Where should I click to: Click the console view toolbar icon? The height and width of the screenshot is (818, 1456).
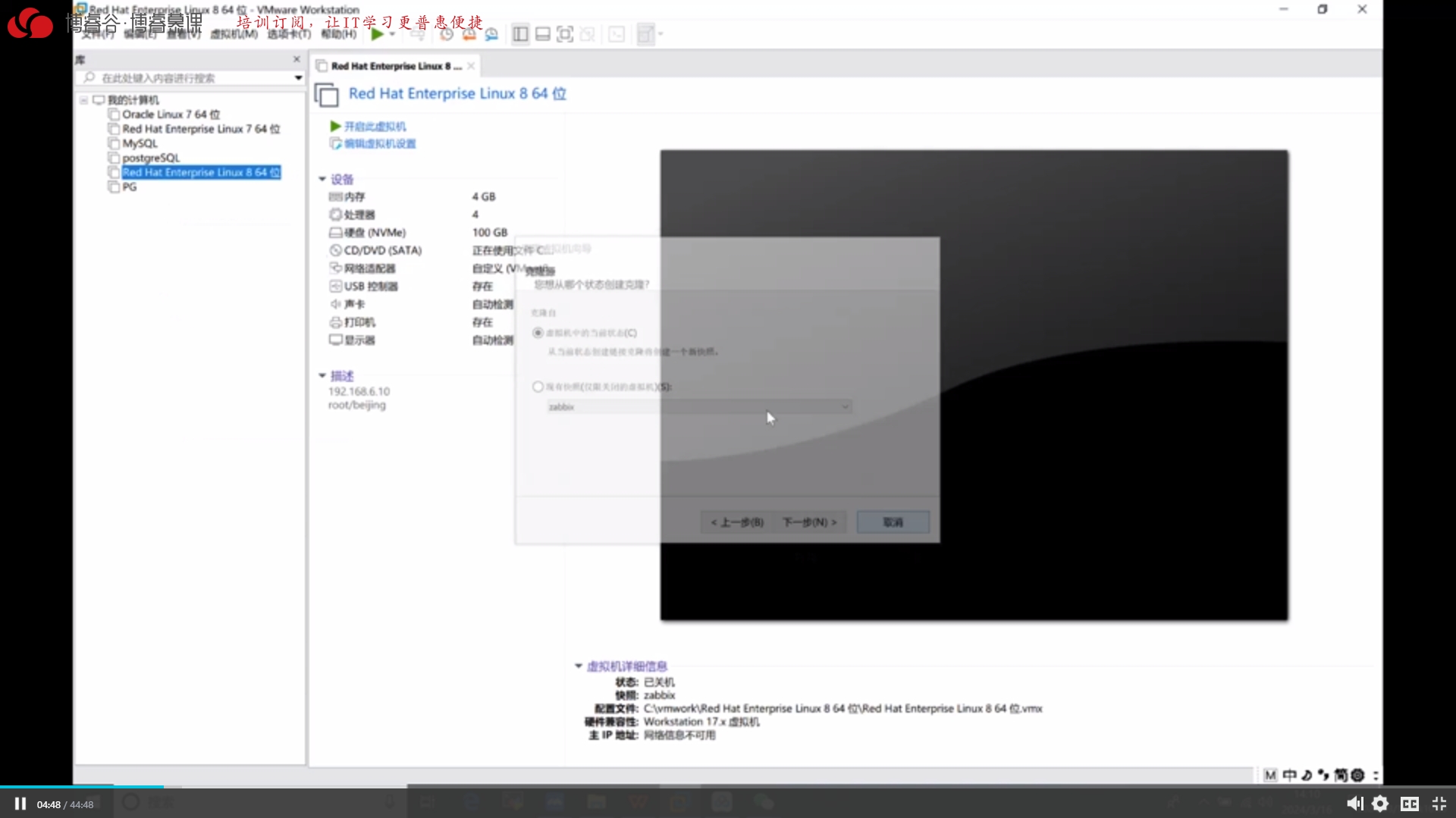(617, 34)
